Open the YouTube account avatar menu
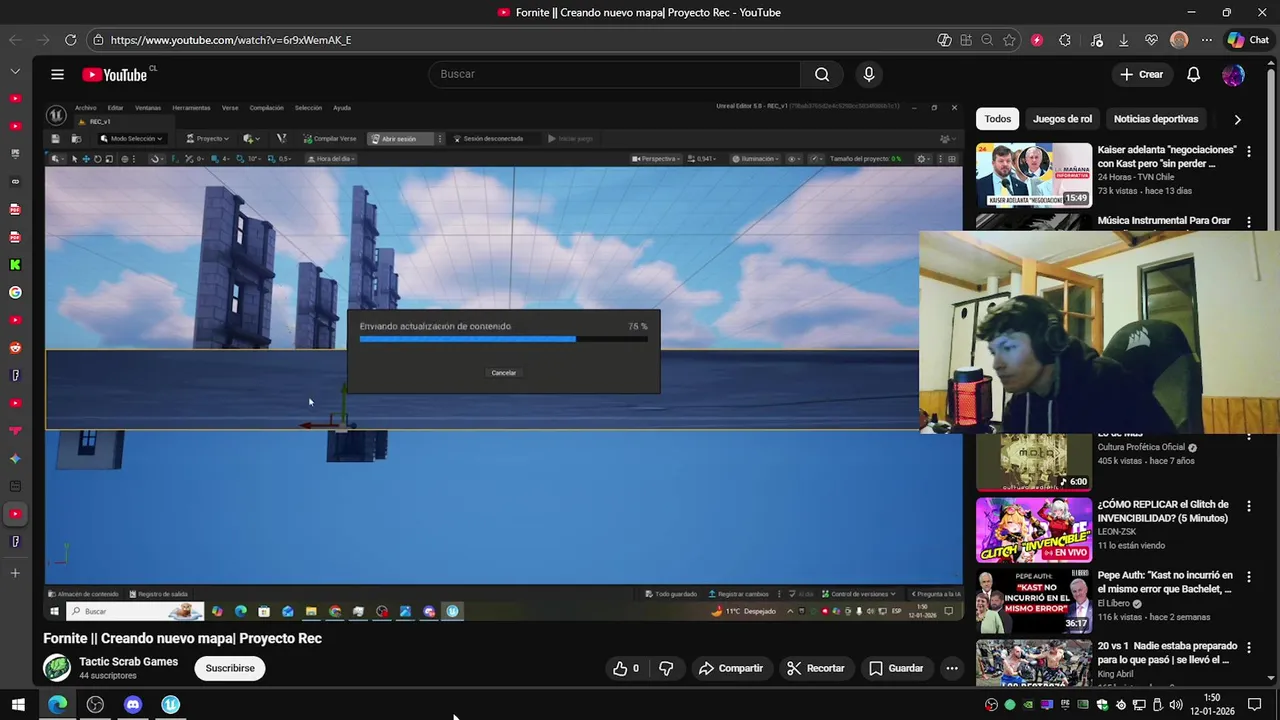Image resolution: width=1280 pixels, height=720 pixels. tap(1233, 74)
